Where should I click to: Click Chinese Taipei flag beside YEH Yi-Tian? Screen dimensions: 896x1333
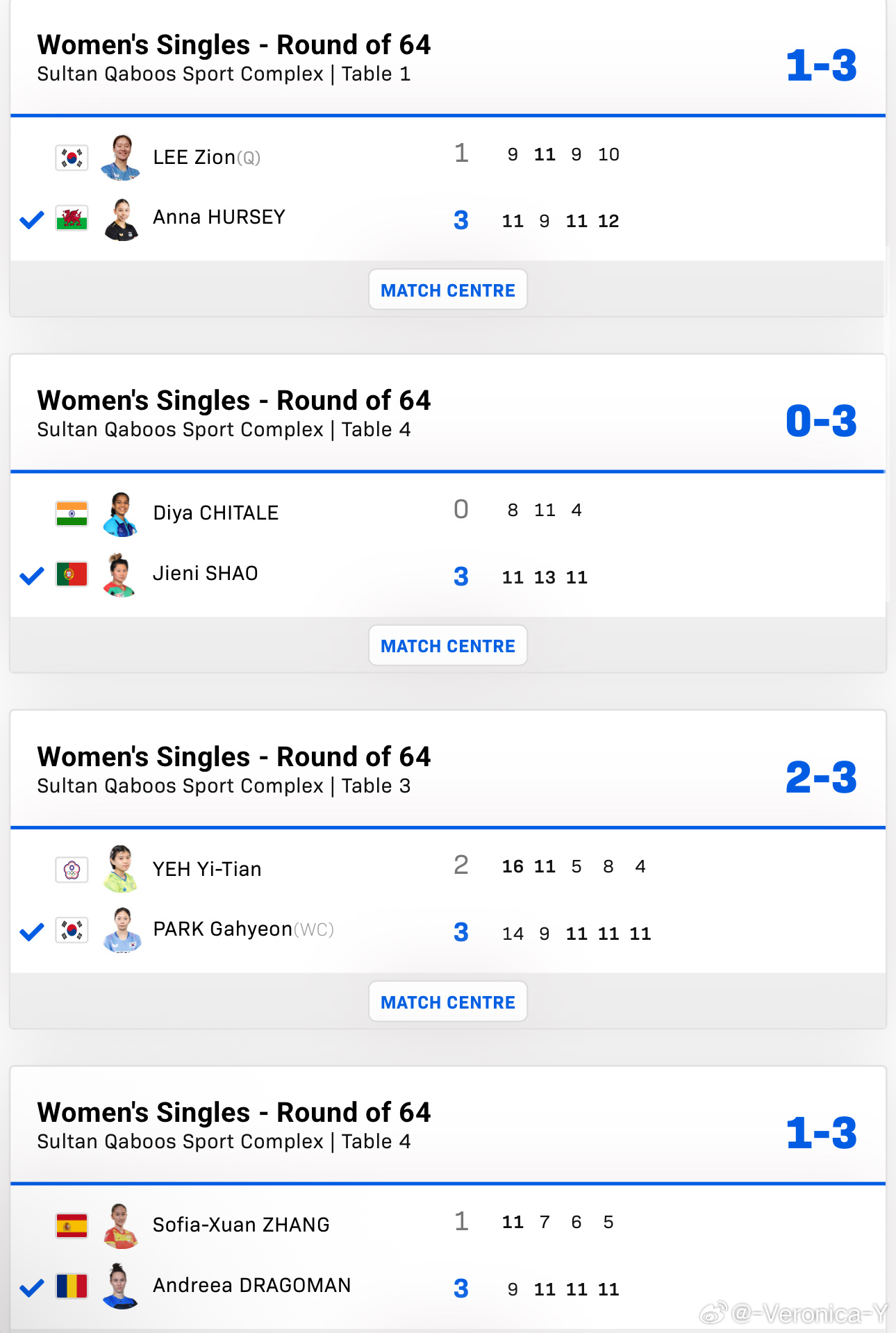(72, 870)
